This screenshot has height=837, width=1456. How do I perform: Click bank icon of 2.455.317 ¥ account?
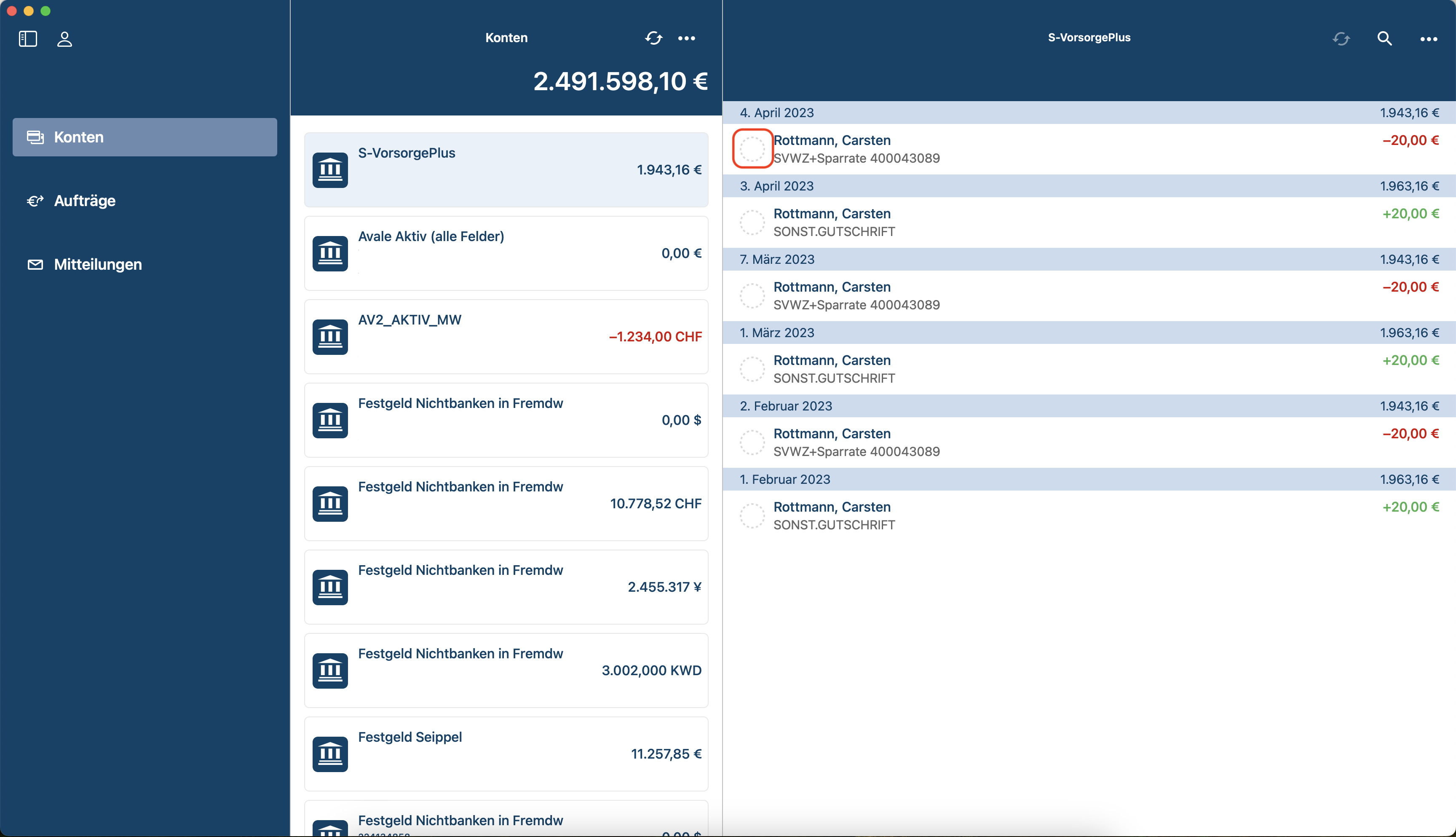pyautogui.click(x=330, y=587)
